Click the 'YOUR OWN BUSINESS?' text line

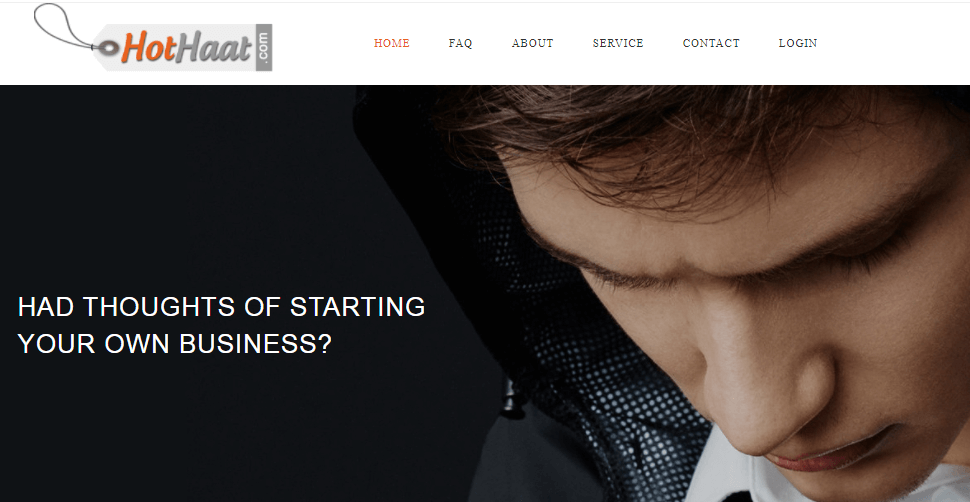tap(175, 344)
